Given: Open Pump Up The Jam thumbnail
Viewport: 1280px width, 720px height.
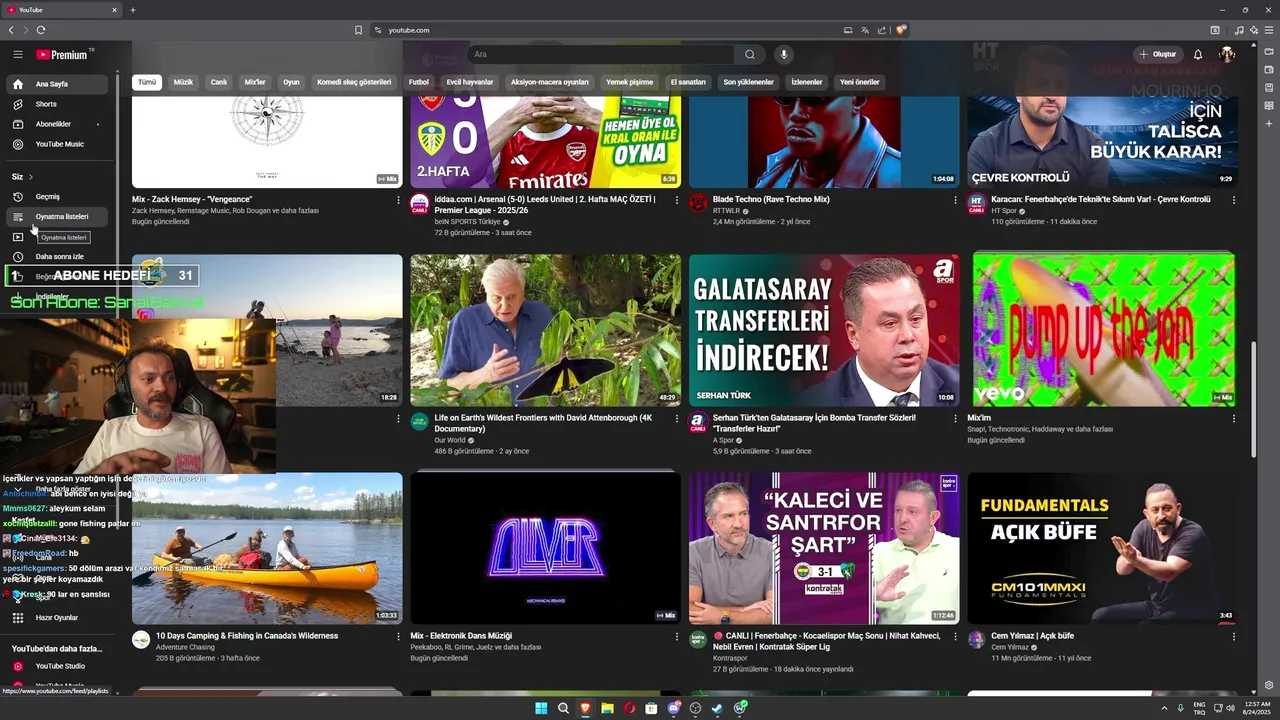Looking at the screenshot, I should click(1102, 330).
